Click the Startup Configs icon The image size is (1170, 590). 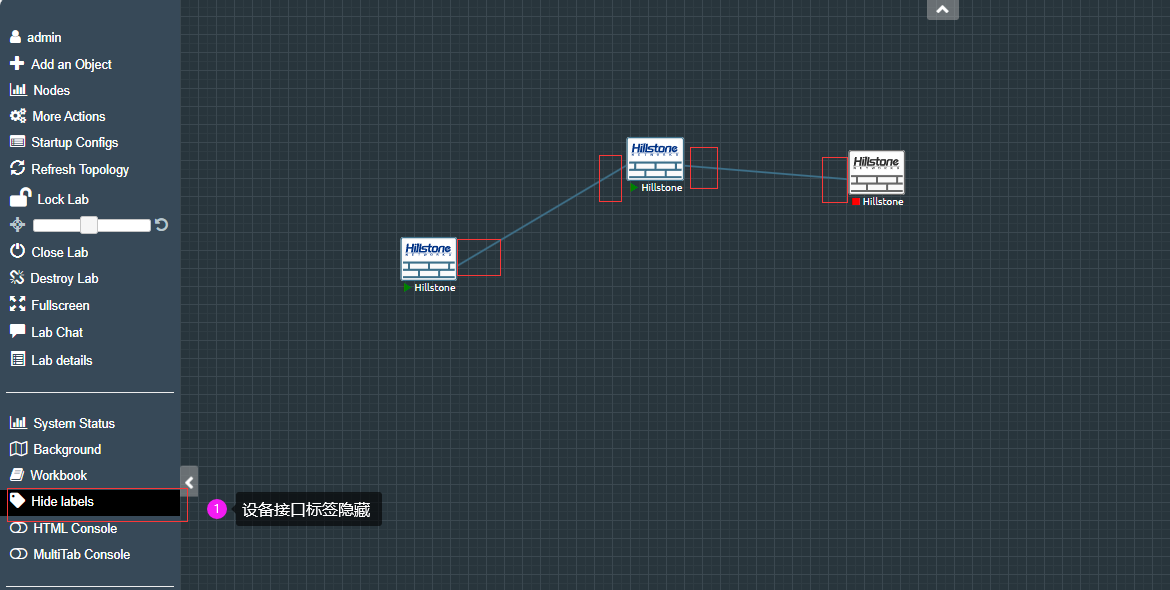[x=17, y=142]
